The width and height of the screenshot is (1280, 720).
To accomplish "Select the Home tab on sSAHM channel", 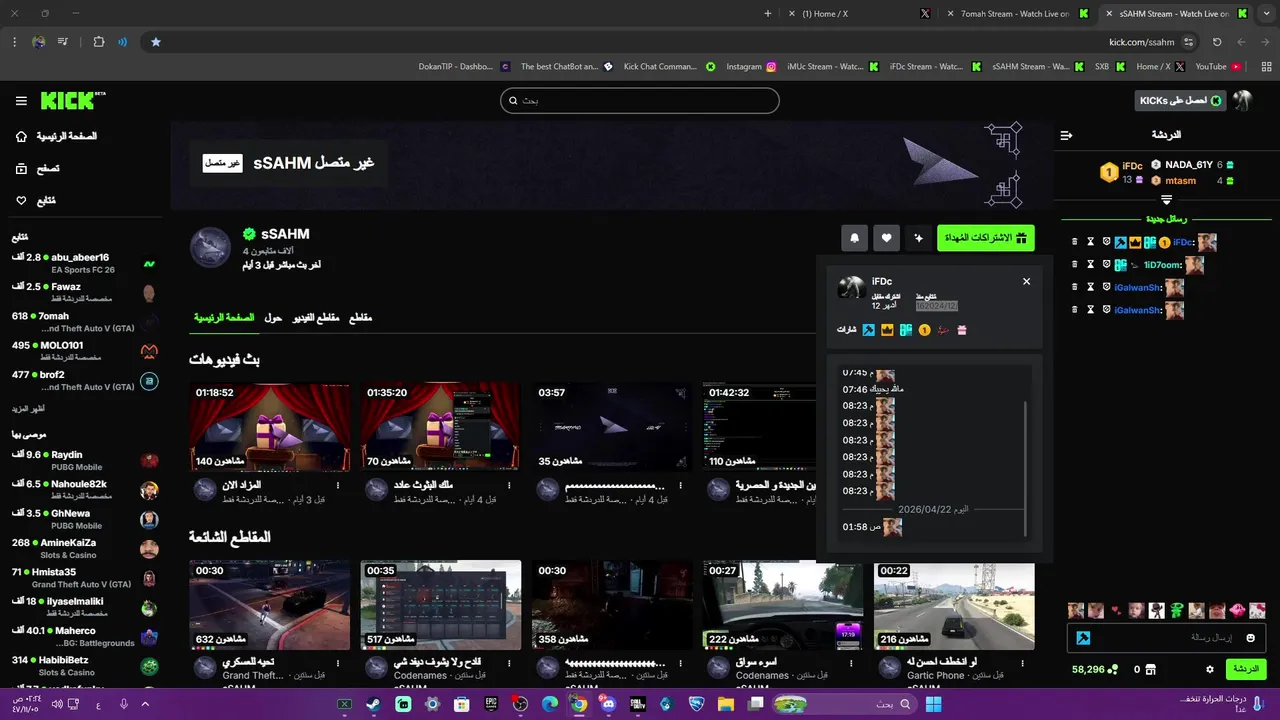I will pos(224,318).
